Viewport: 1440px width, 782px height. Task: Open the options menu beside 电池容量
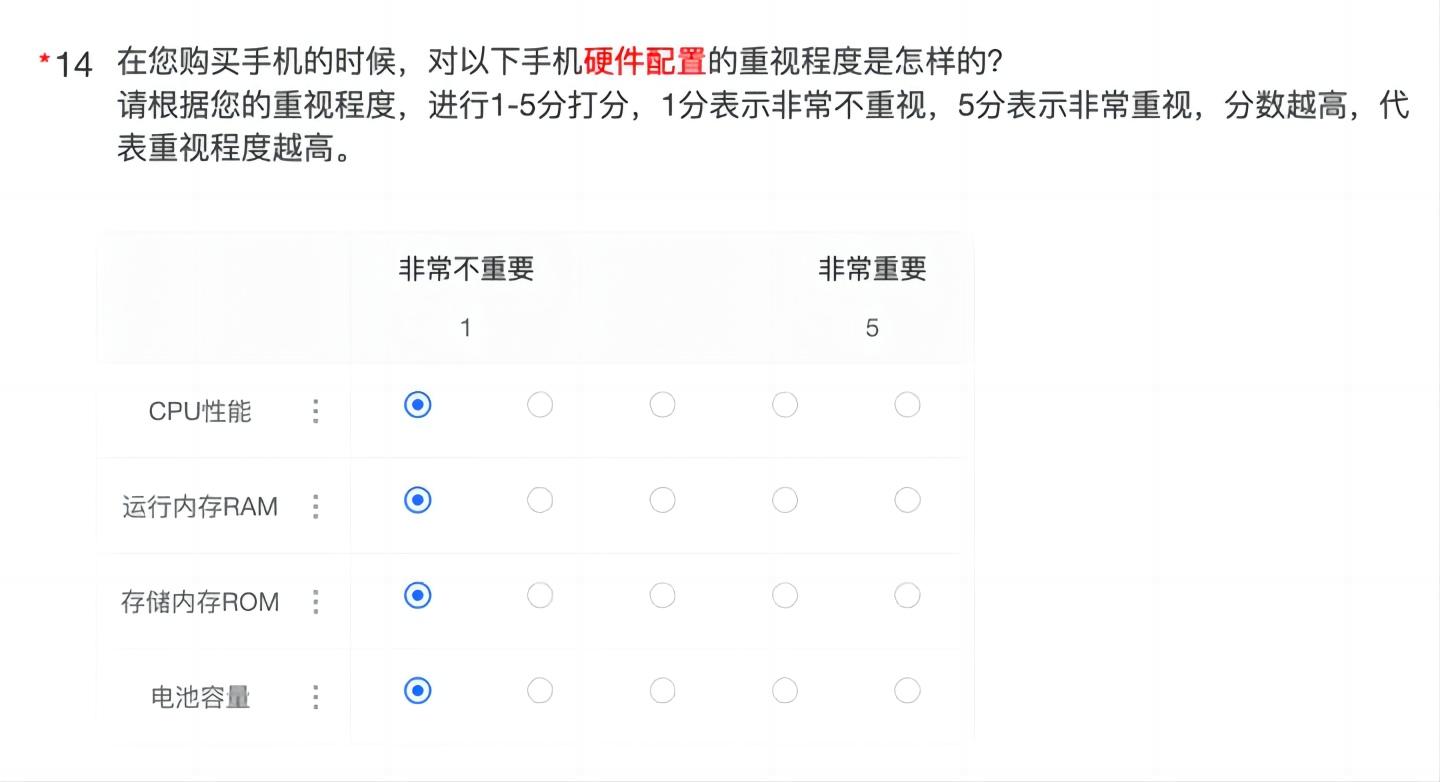(315, 690)
